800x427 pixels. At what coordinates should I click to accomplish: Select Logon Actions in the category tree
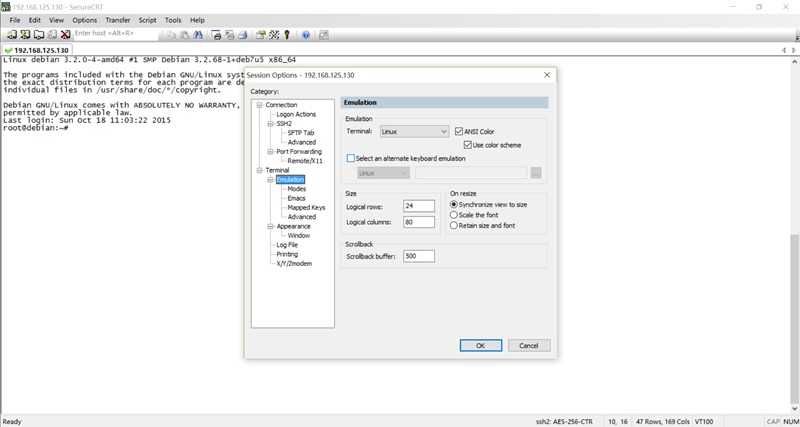[x=296, y=114]
